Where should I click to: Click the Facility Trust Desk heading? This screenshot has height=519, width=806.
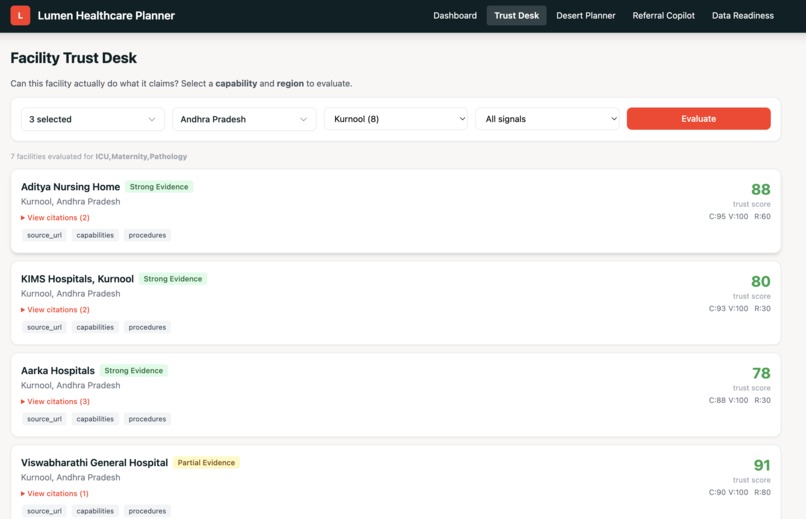[74, 58]
